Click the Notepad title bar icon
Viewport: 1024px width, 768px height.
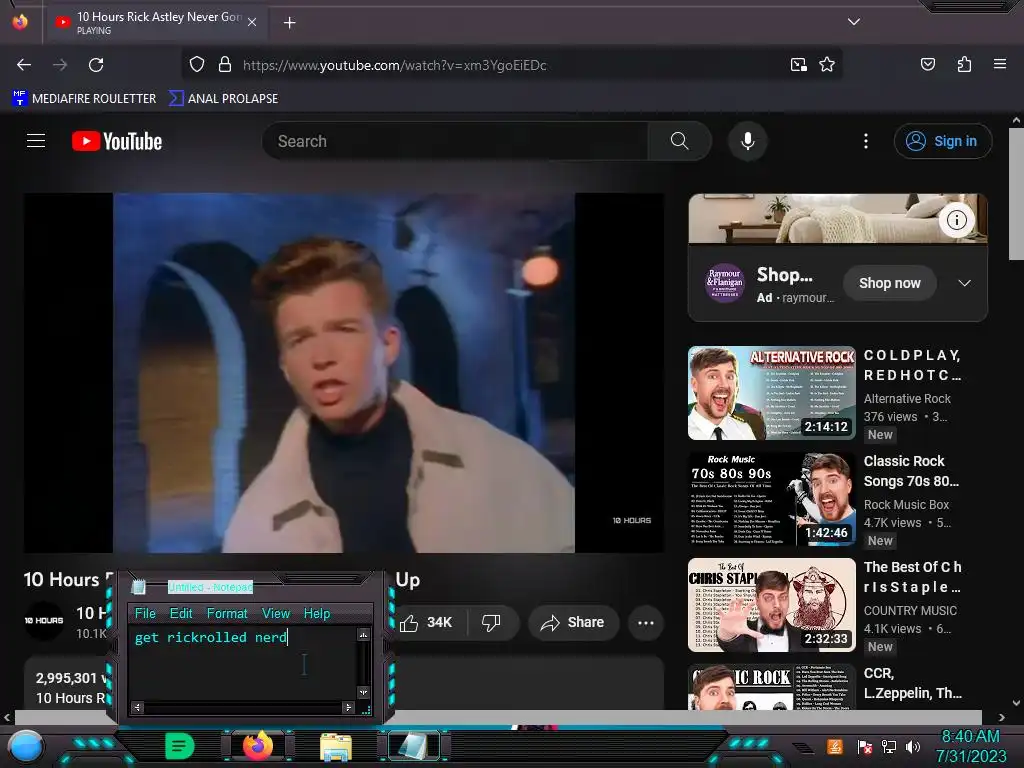pos(138,587)
